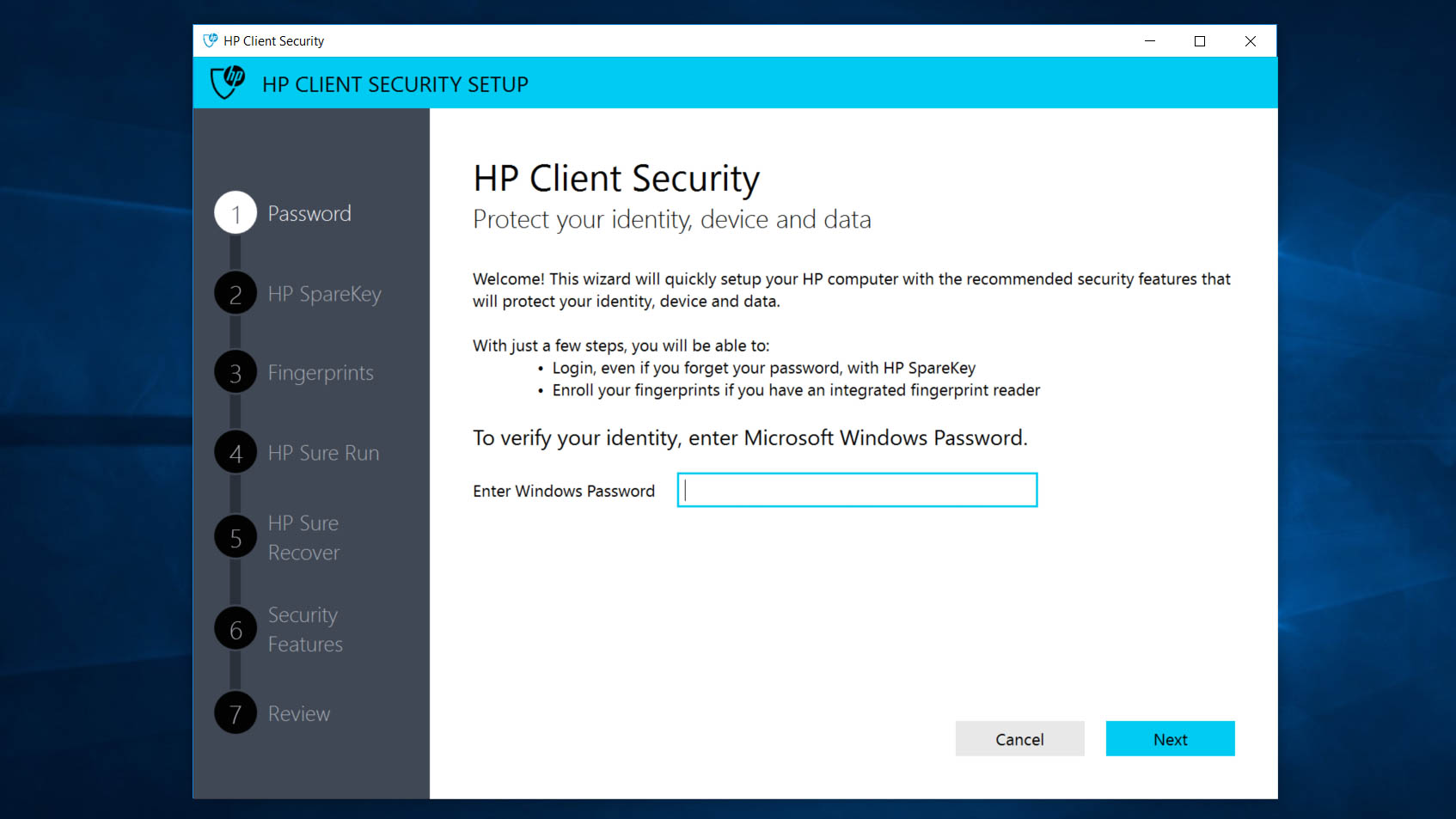Select step 4 circle for HP Sure Run
The height and width of the screenshot is (819, 1456).
236,452
